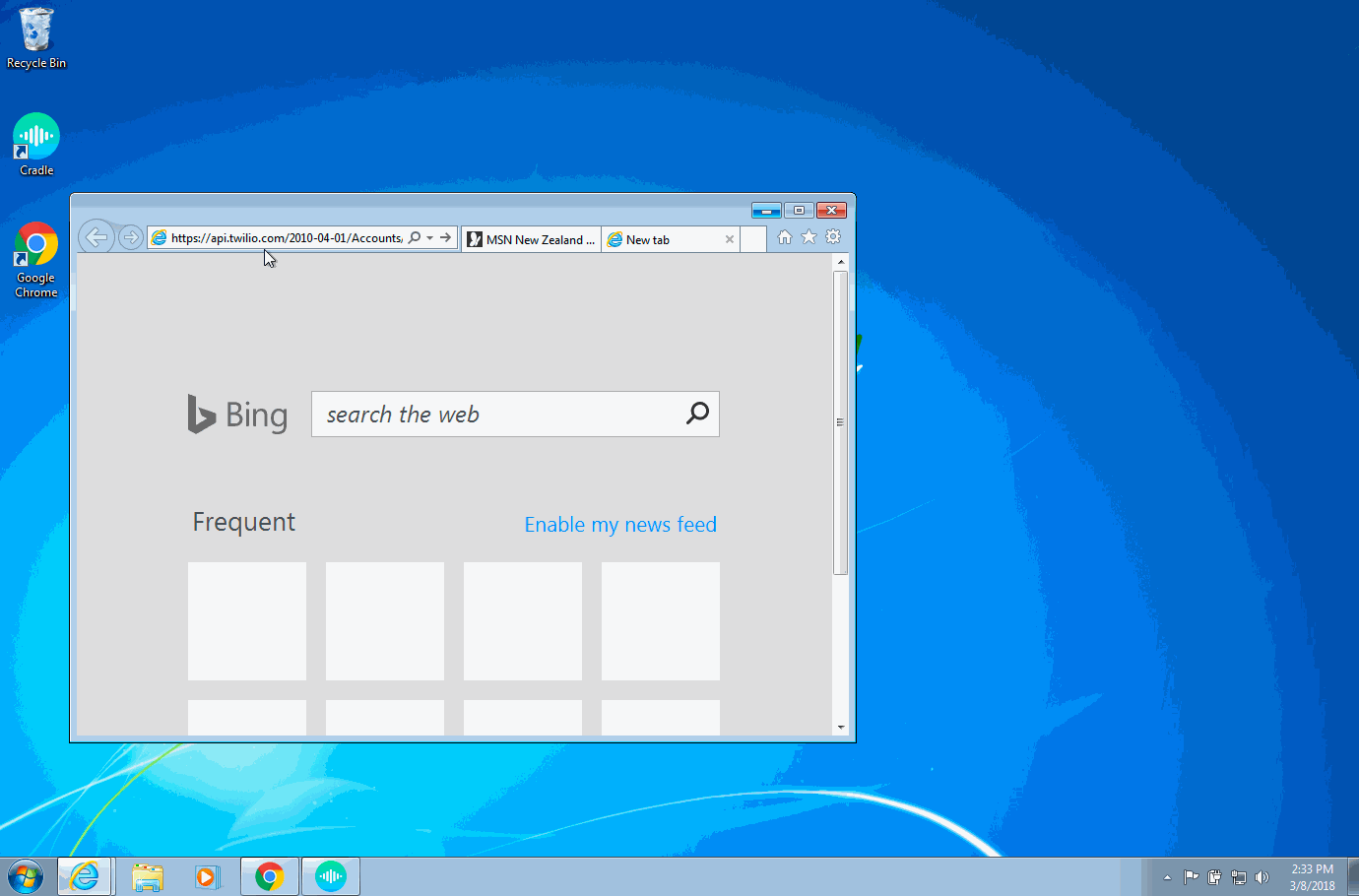The width and height of the screenshot is (1359, 896).
Task: Open a blank new tab button
Action: pyautogui.click(x=753, y=239)
